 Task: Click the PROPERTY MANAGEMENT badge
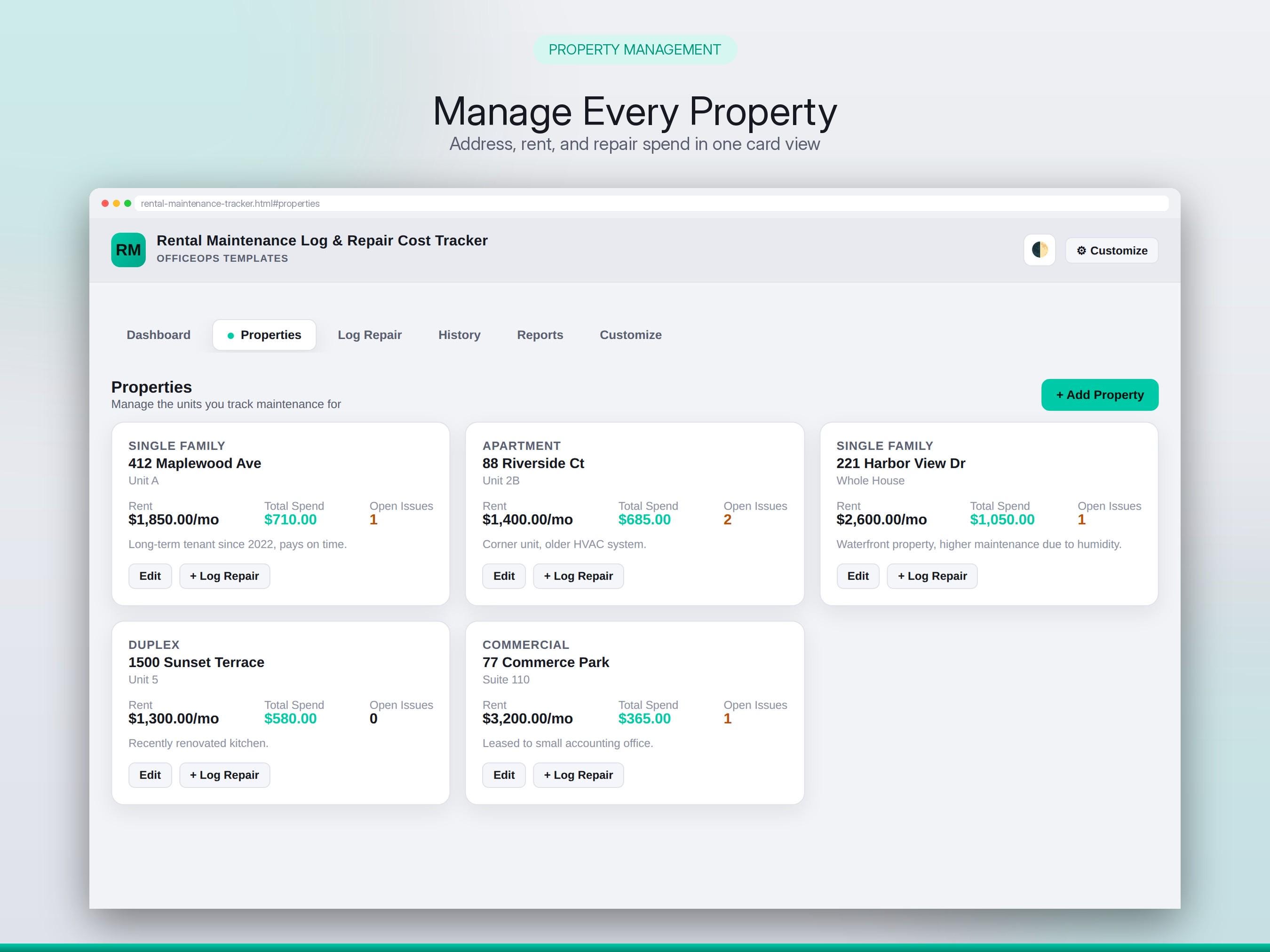[635, 49]
